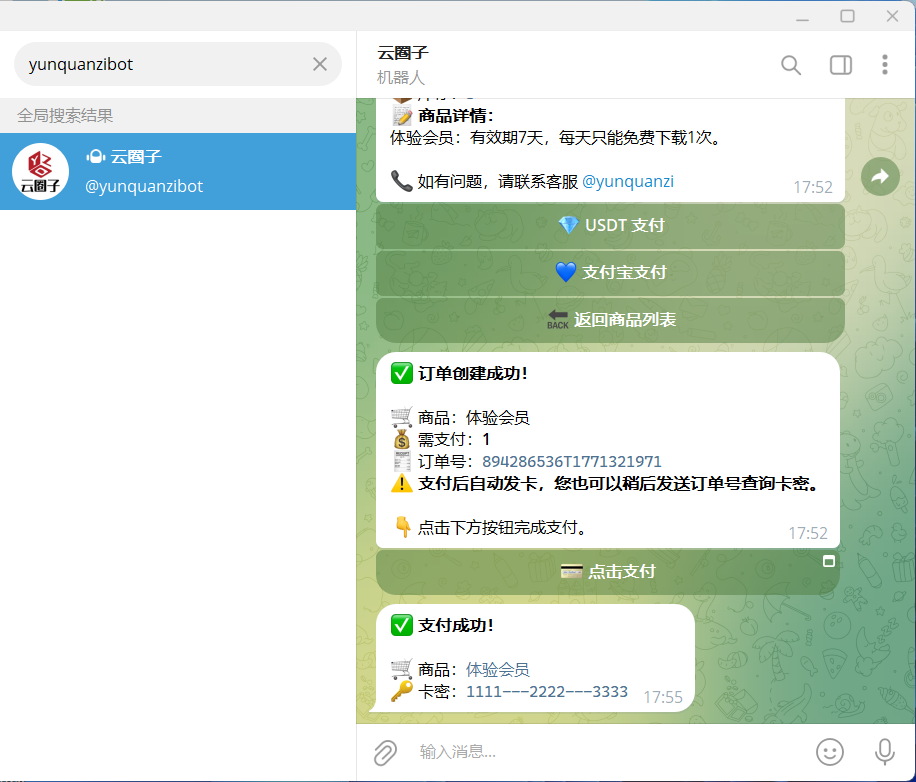Click the forward arrow button on the message

(879, 176)
